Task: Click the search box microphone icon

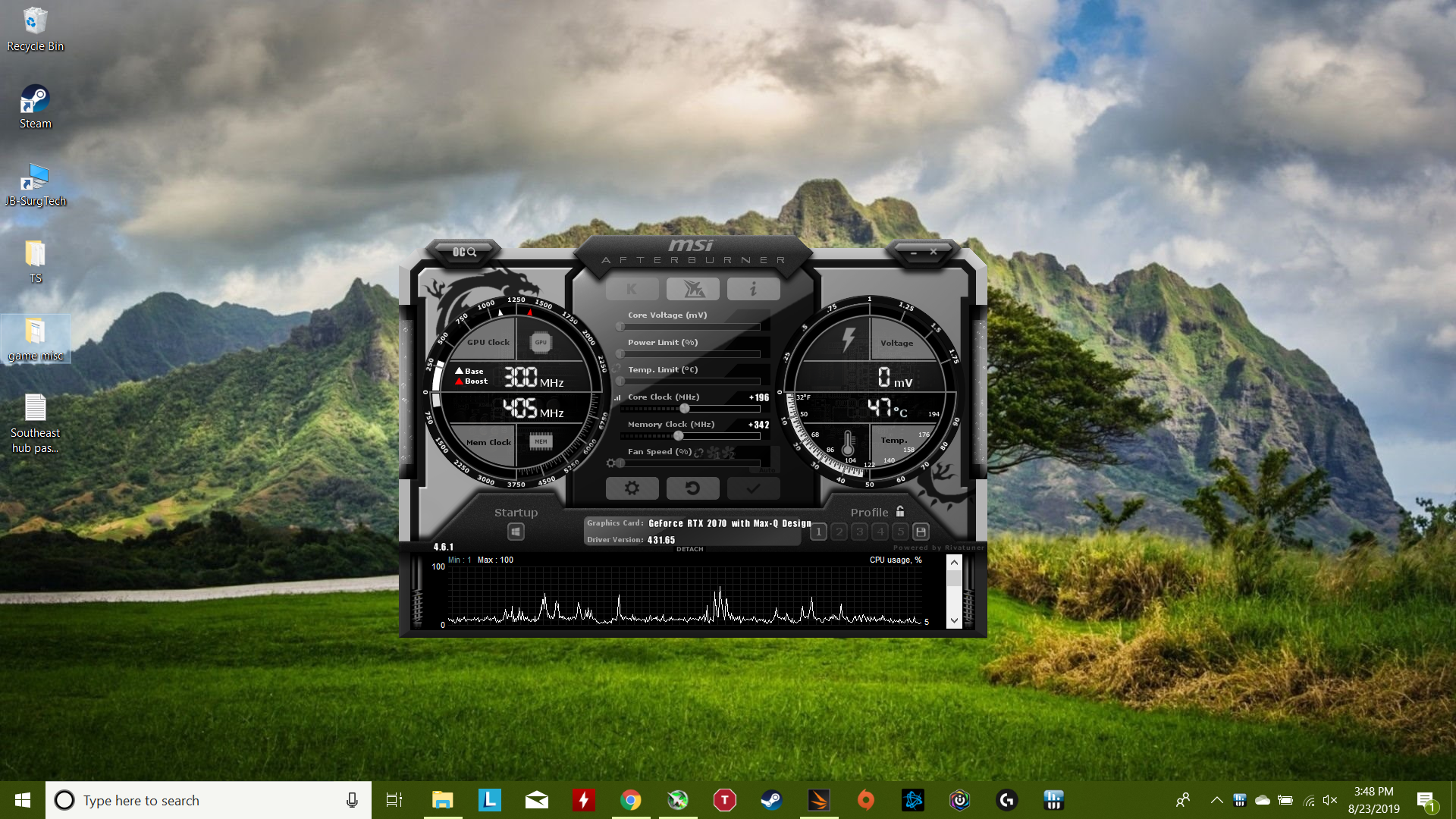Action: coord(352,800)
